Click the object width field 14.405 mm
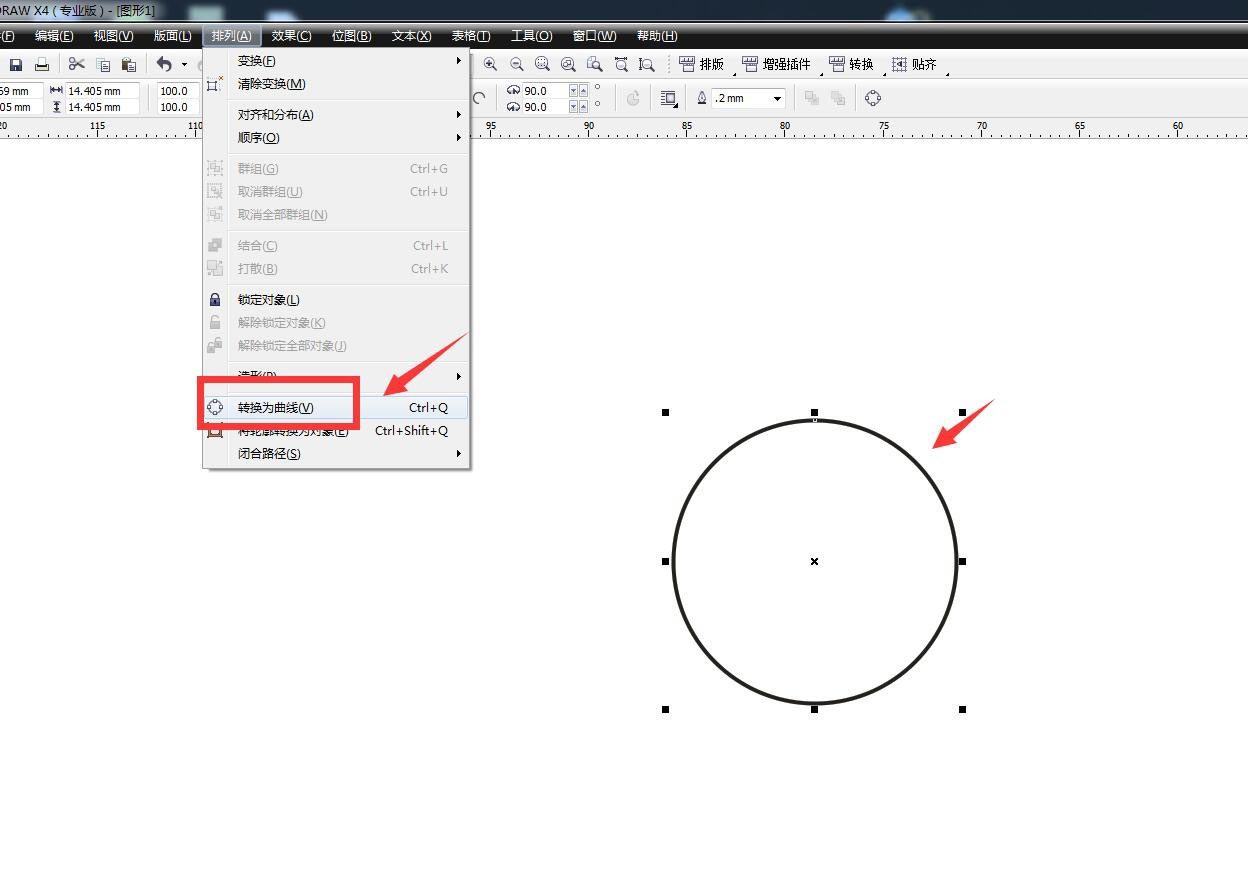The height and width of the screenshot is (879, 1248). coord(103,91)
